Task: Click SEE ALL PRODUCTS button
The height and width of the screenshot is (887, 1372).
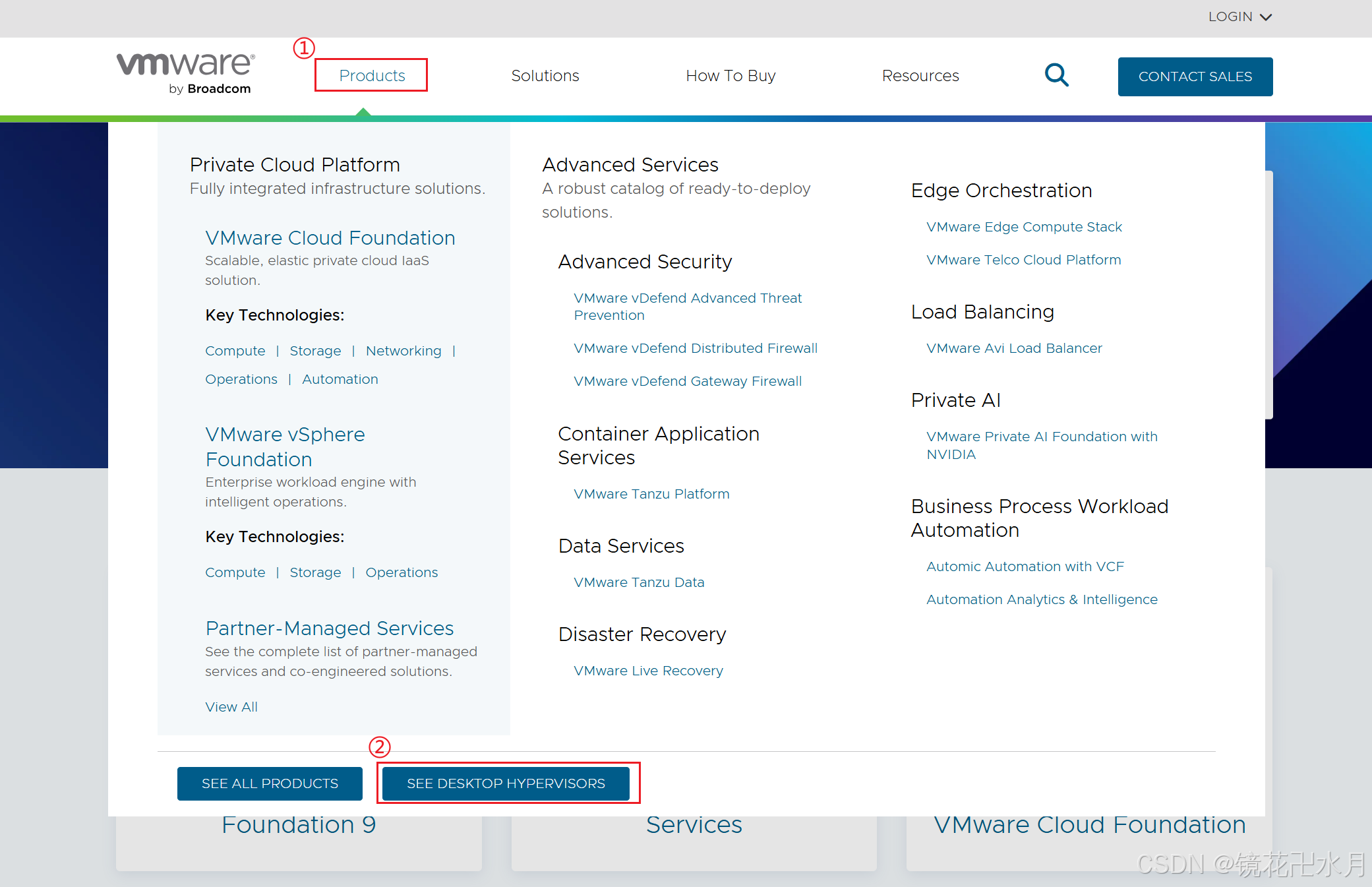Action: point(270,783)
